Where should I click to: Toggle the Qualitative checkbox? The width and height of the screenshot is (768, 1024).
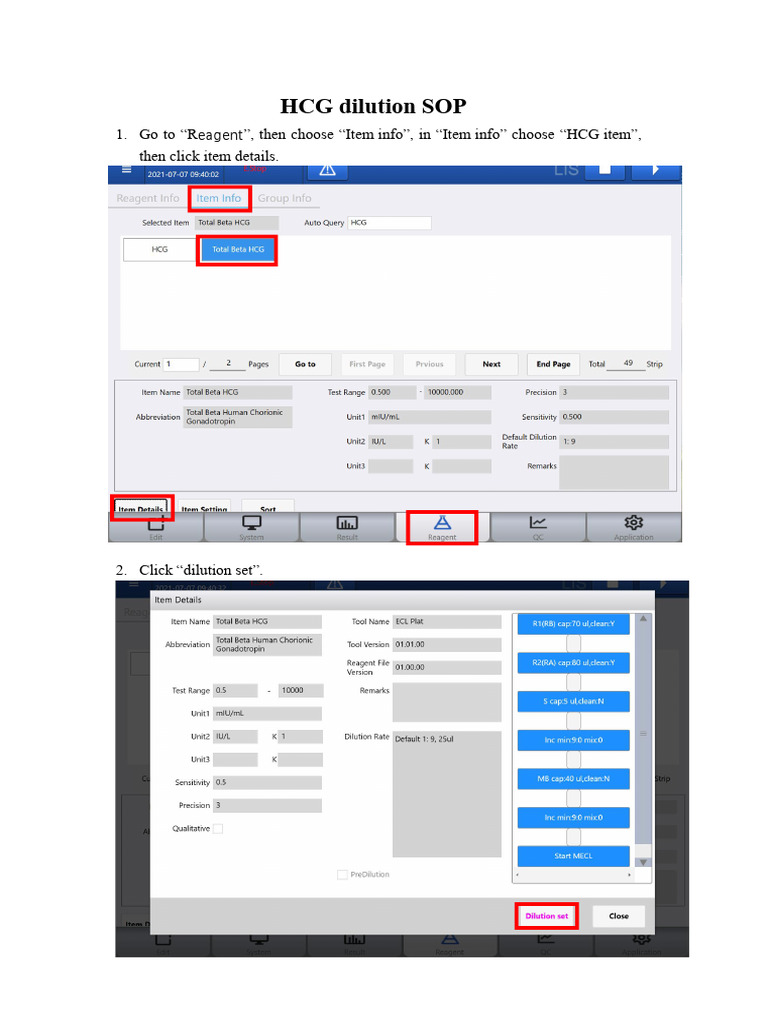(218, 829)
